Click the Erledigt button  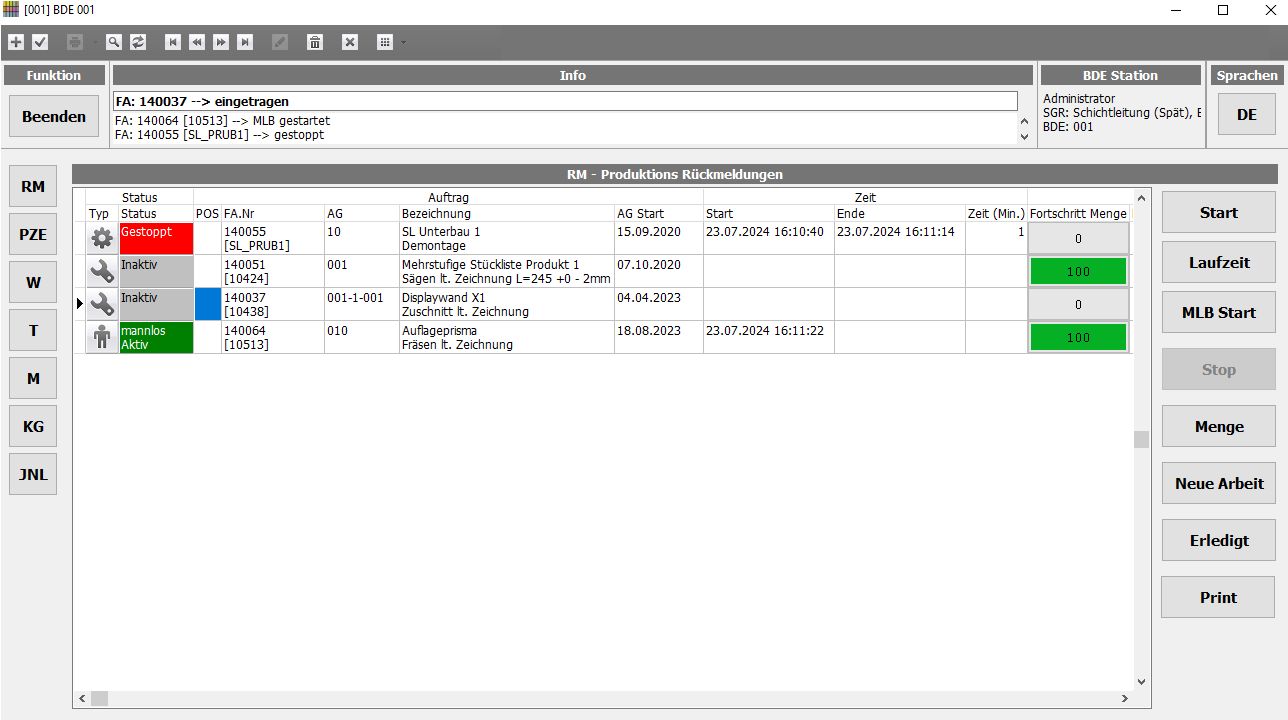point(1218,540)
